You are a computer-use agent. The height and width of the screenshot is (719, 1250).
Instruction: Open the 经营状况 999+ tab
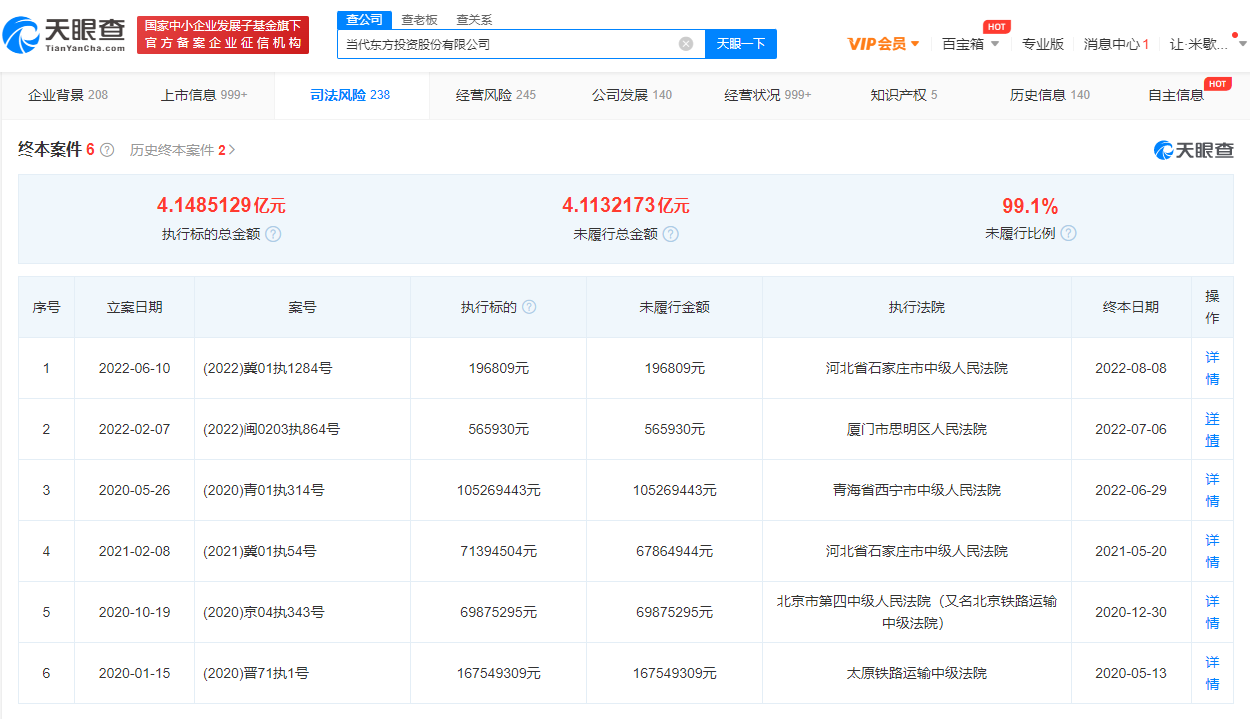click(768, 95)
